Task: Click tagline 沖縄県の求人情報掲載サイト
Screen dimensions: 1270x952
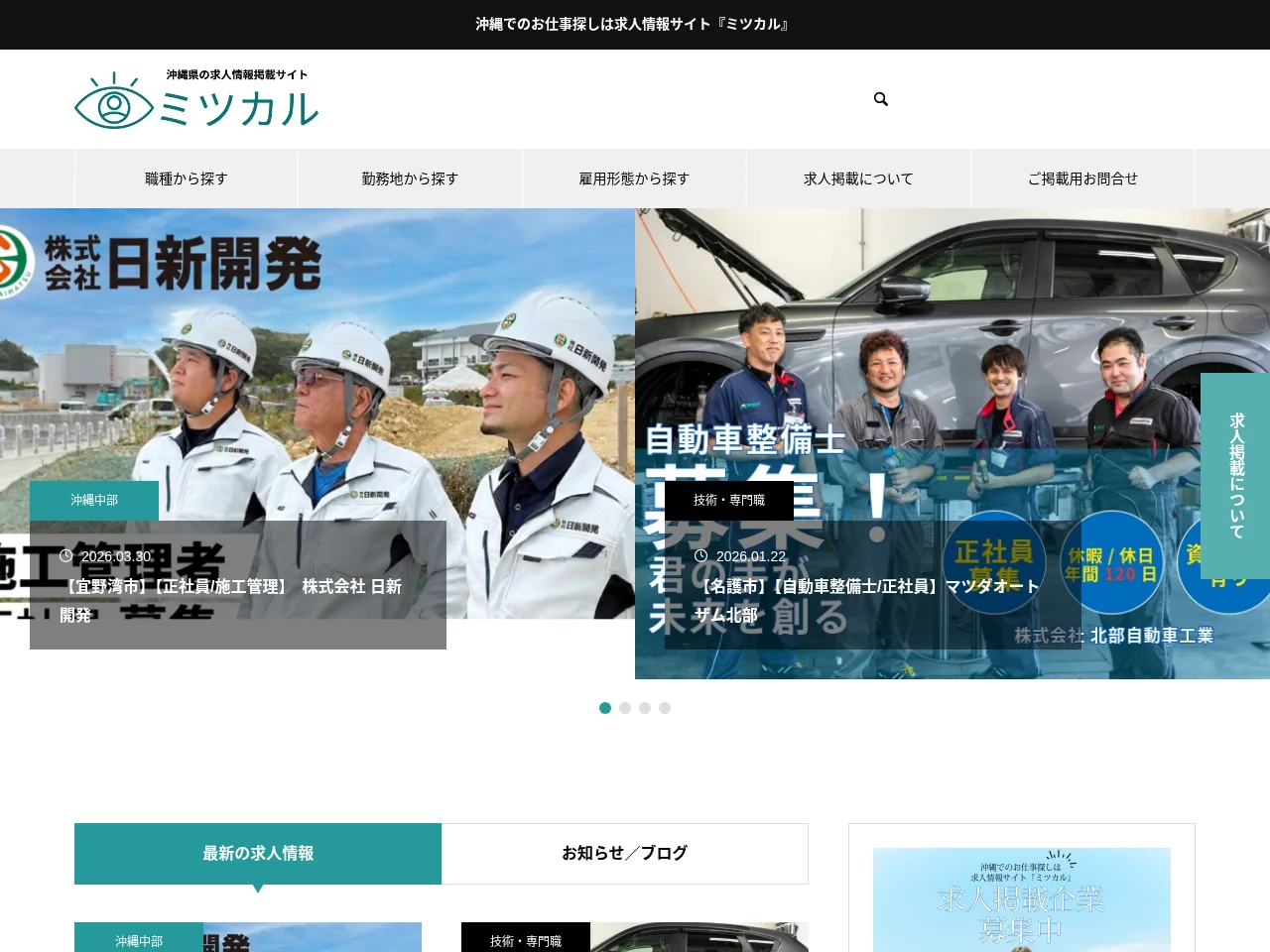Action: tap(237, 74)
